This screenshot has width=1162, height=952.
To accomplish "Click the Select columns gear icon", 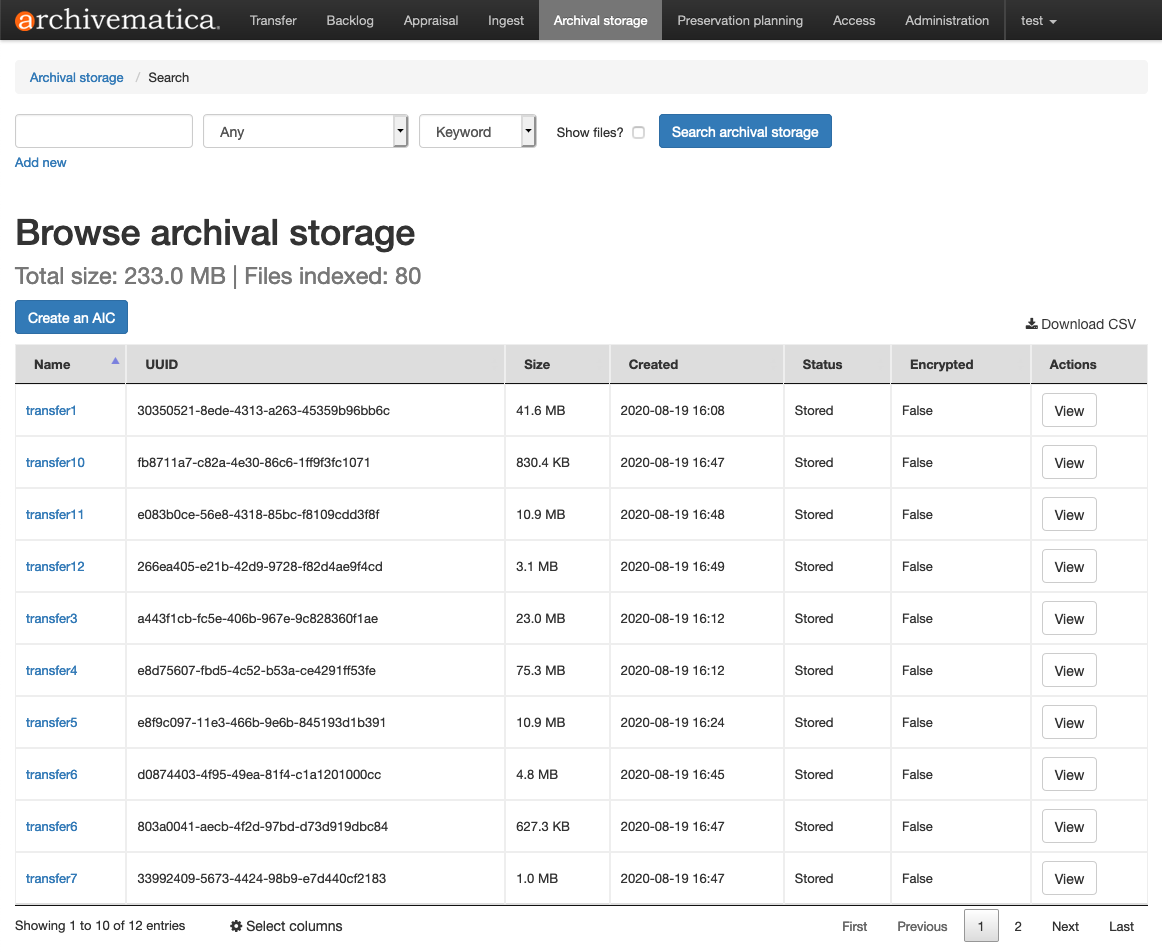I will click(x=236, y=926).
